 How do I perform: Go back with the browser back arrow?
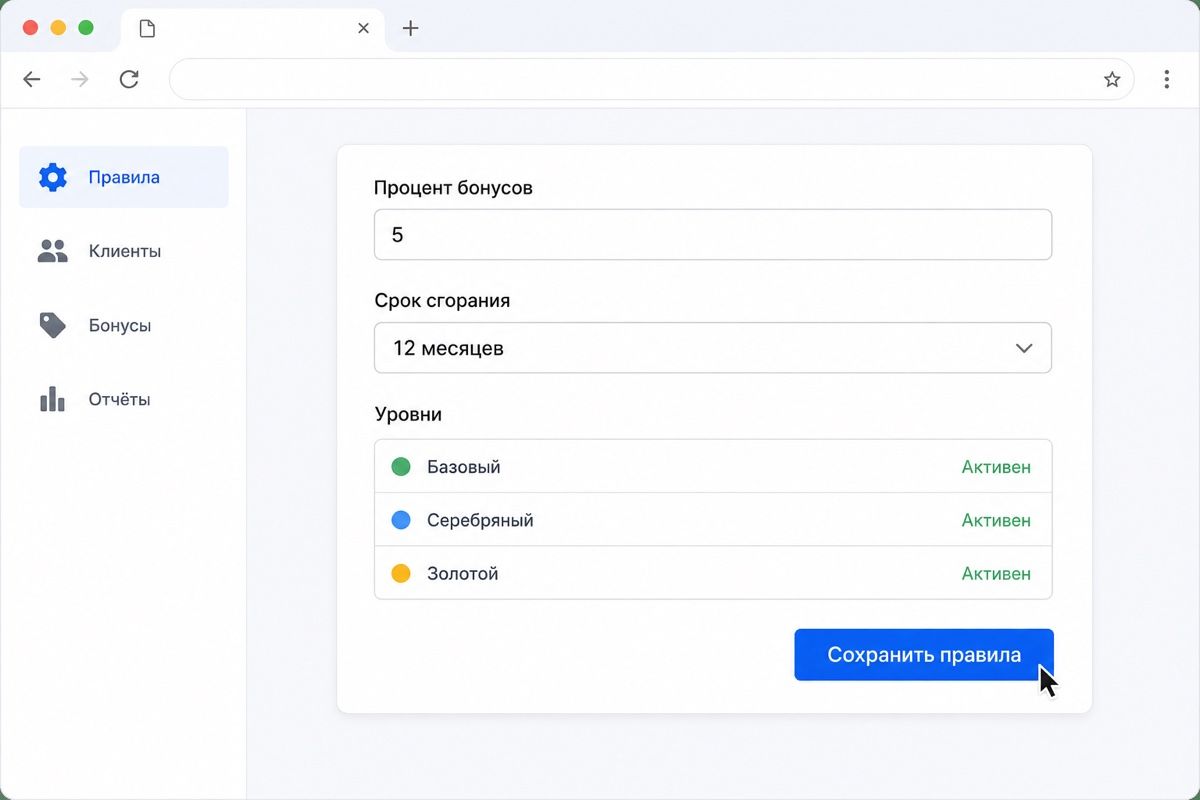click(x=32, y=80)
